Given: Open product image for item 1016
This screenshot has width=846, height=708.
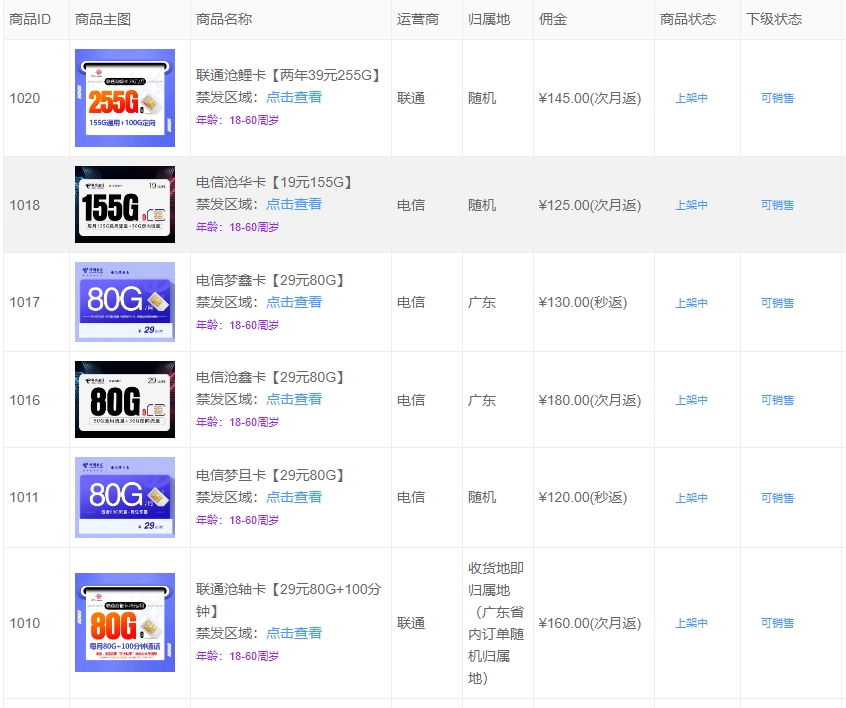Looking at the screenshot, I should tap(125, 399).
